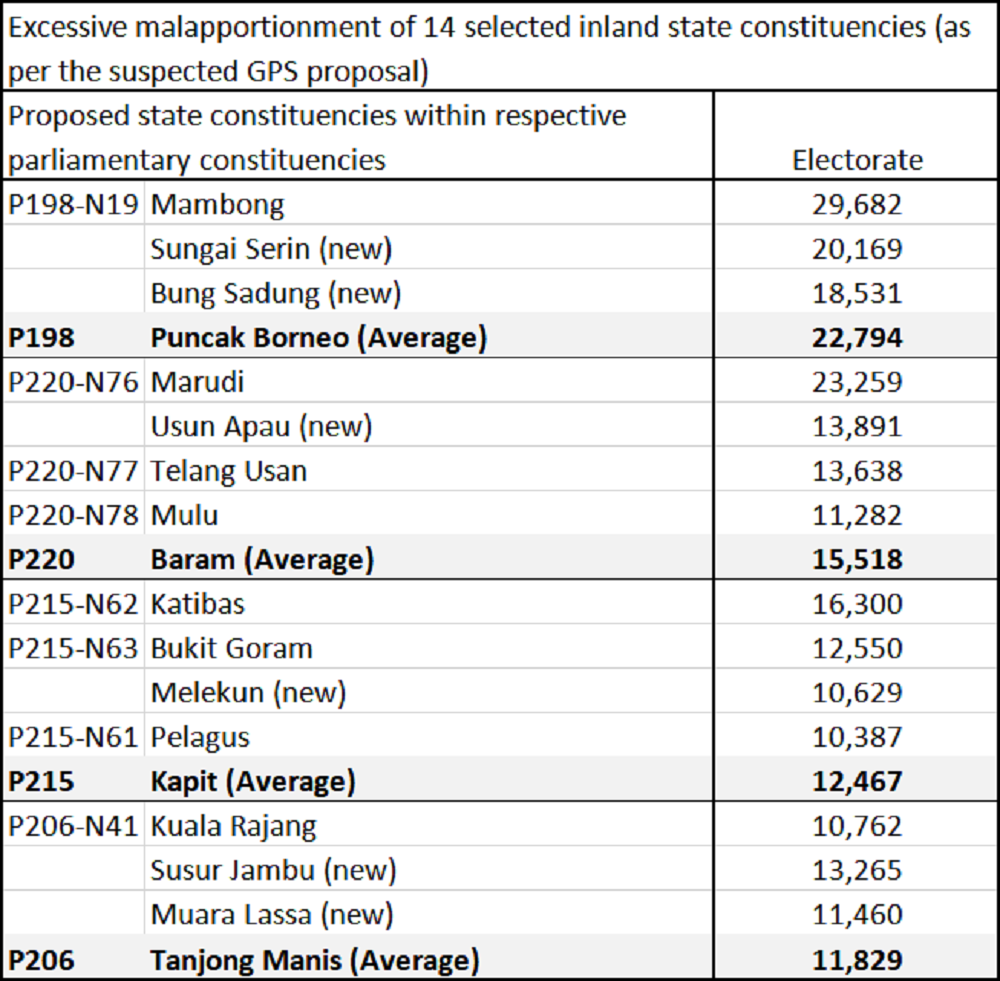The image size is (1000, 981).
Task: Click Pelagus electorate value 10,387
Action: tap(857, 738)
